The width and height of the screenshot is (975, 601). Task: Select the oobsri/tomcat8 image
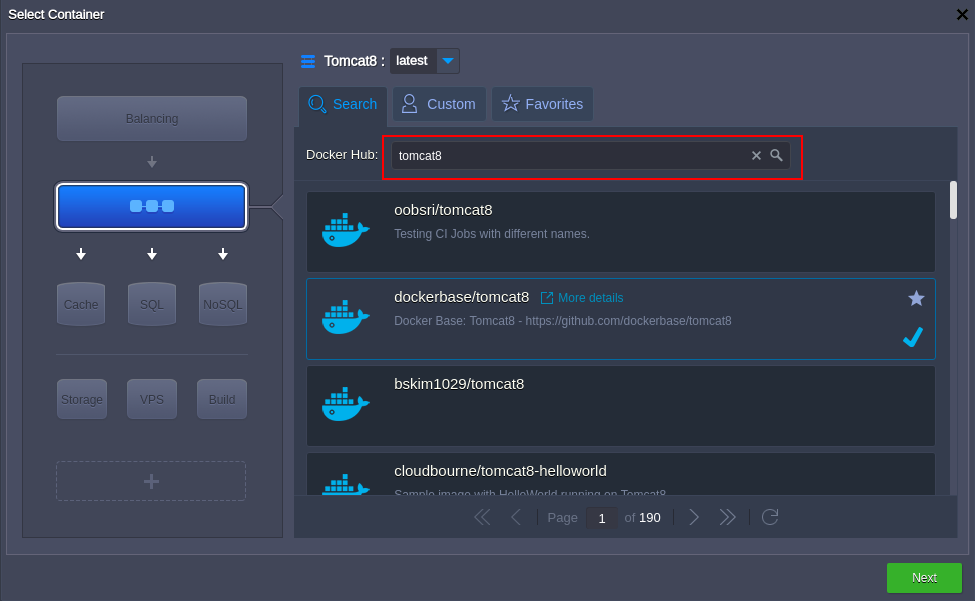(x=621, y=232)
